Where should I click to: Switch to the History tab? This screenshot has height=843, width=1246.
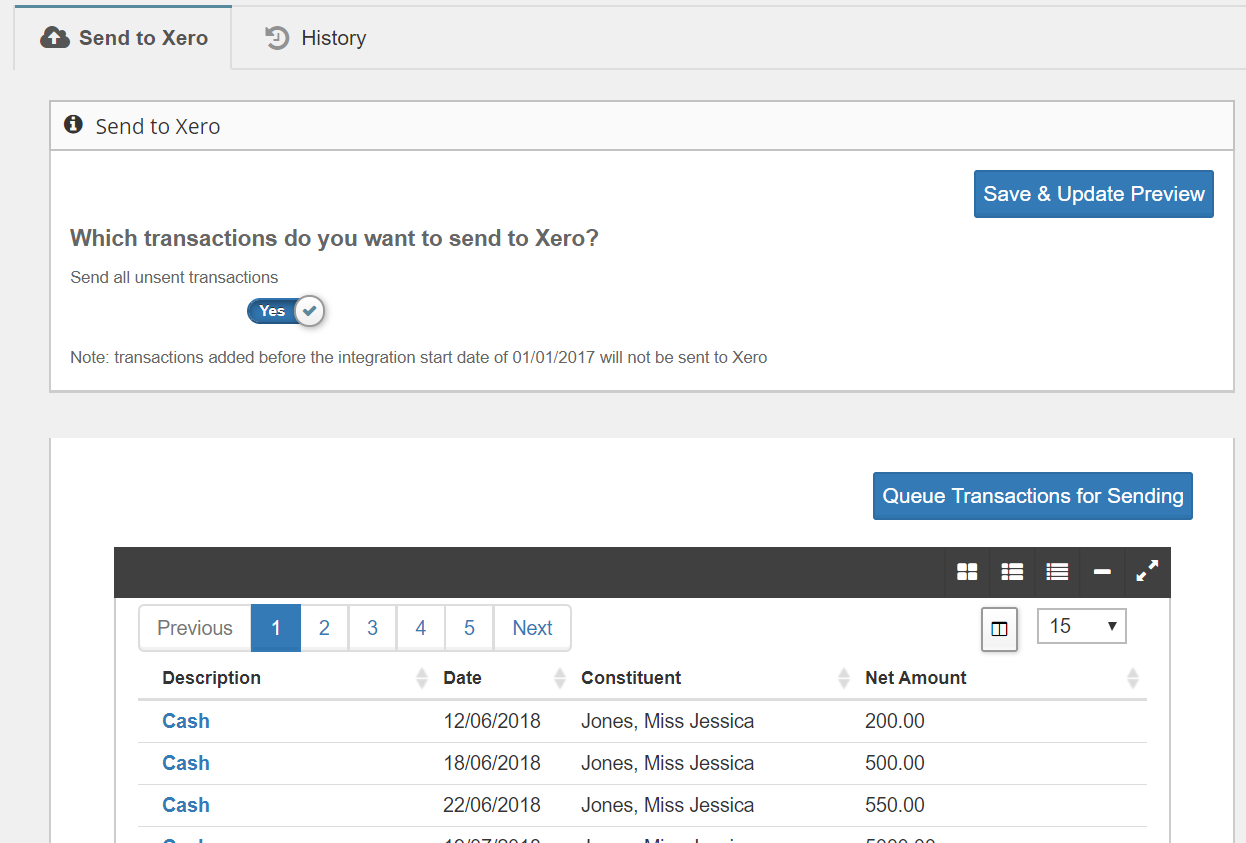coord(315,38)
